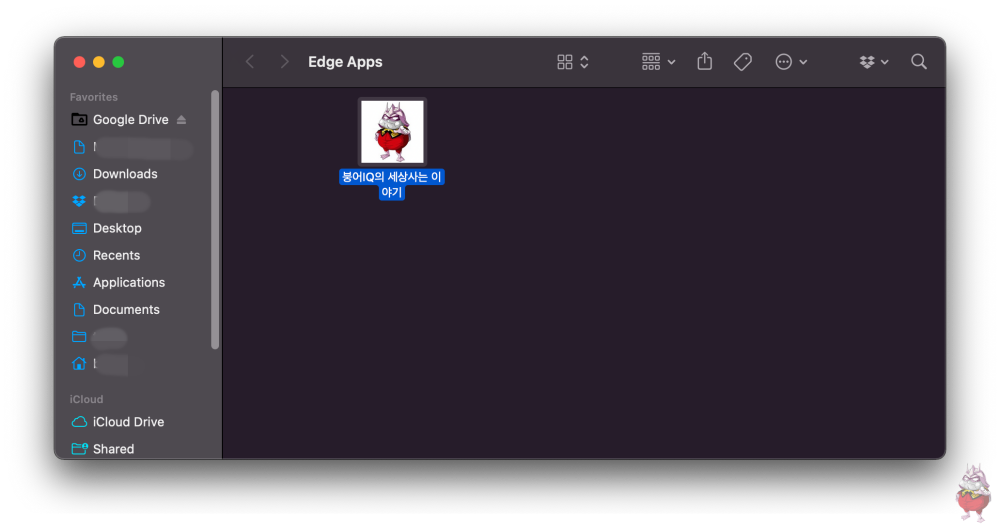Click the Edge Apps window title
This screenshot has width=1000, height=531.
click(345, 62)
